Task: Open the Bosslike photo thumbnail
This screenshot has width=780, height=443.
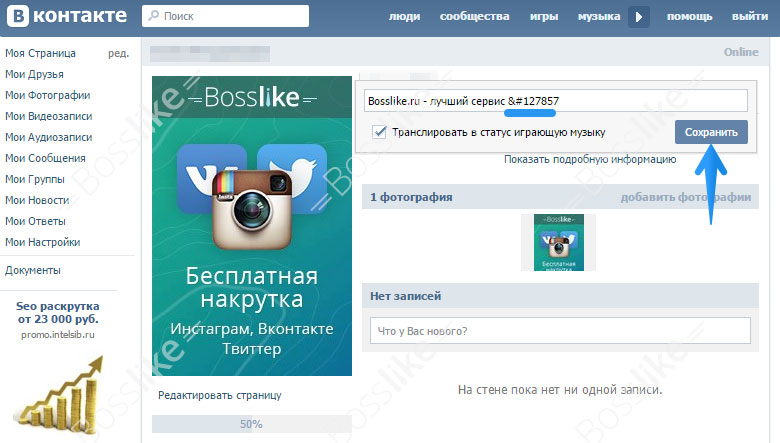Action: tap(558, 243)
